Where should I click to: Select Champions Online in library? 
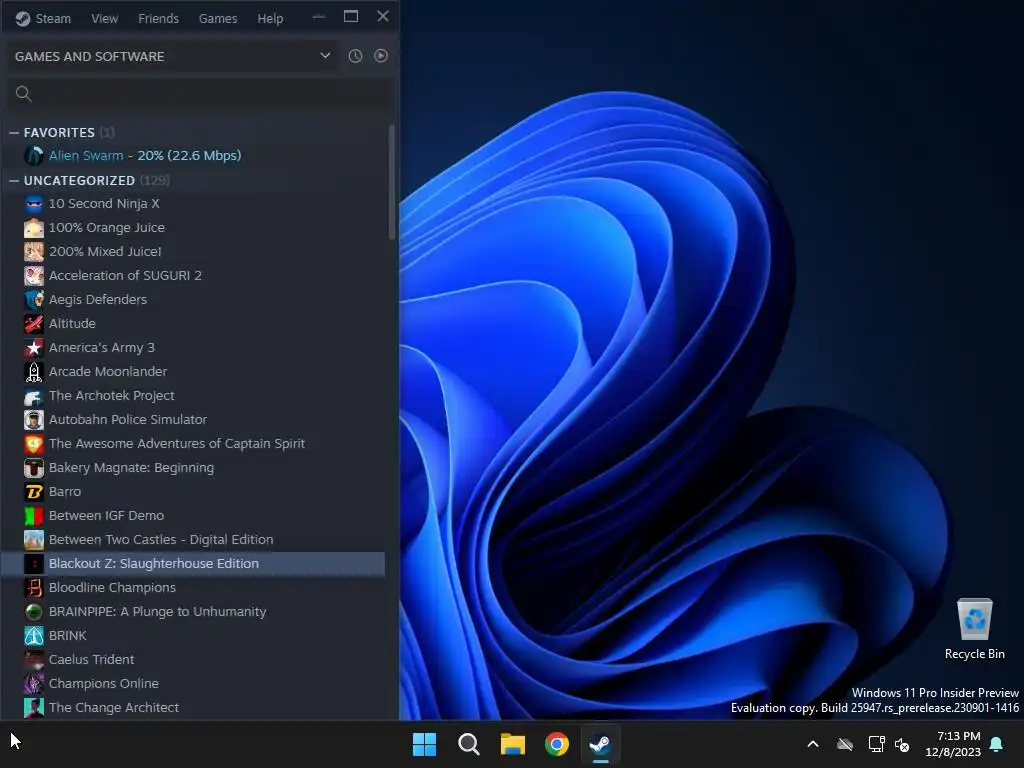click(193, 684)
